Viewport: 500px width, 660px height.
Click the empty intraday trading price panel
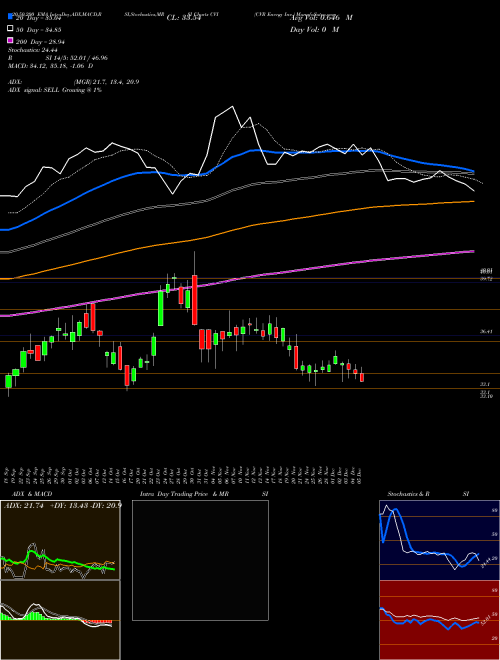click(200, 560)
